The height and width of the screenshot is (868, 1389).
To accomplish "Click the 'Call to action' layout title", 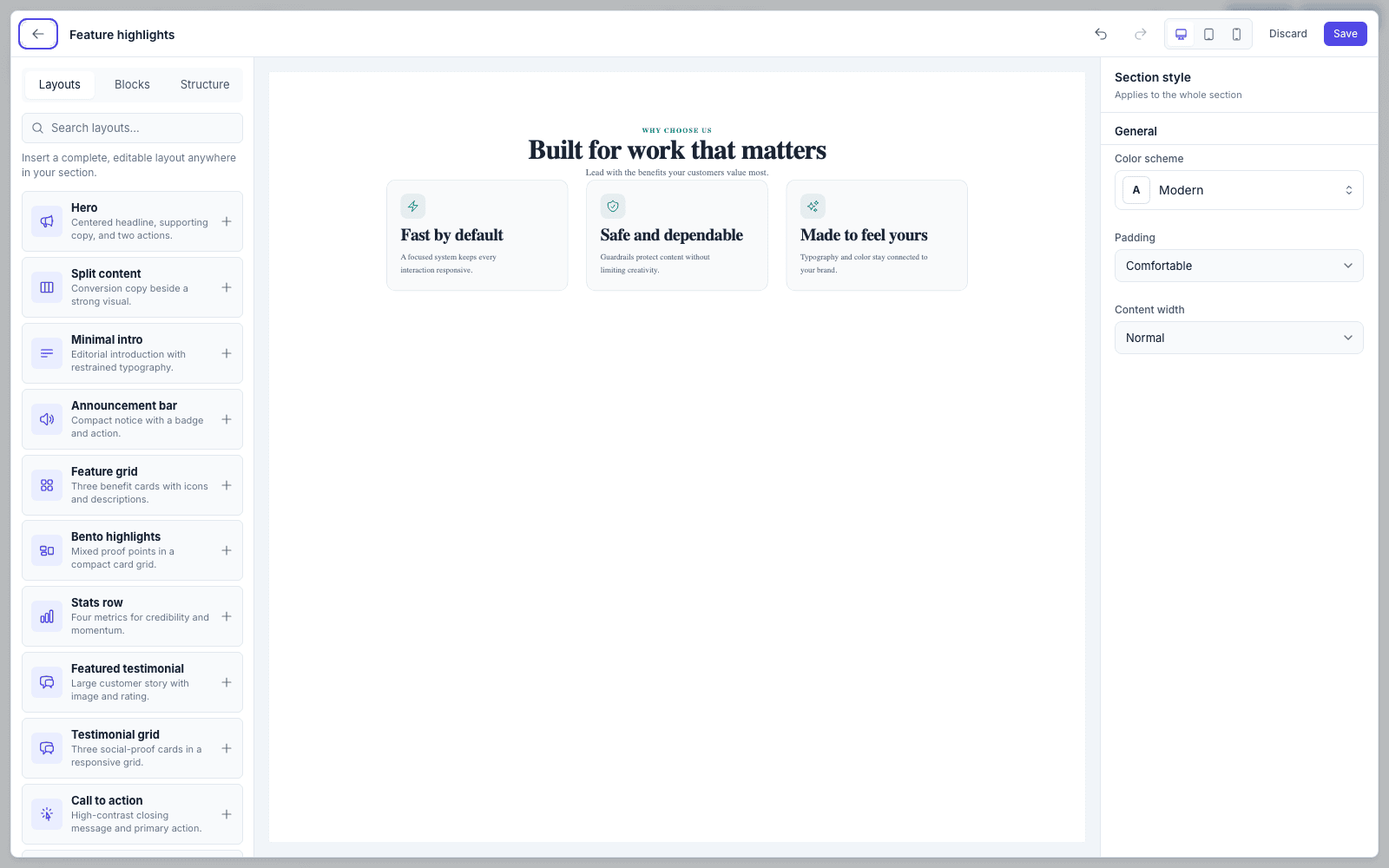I will 107,800.
